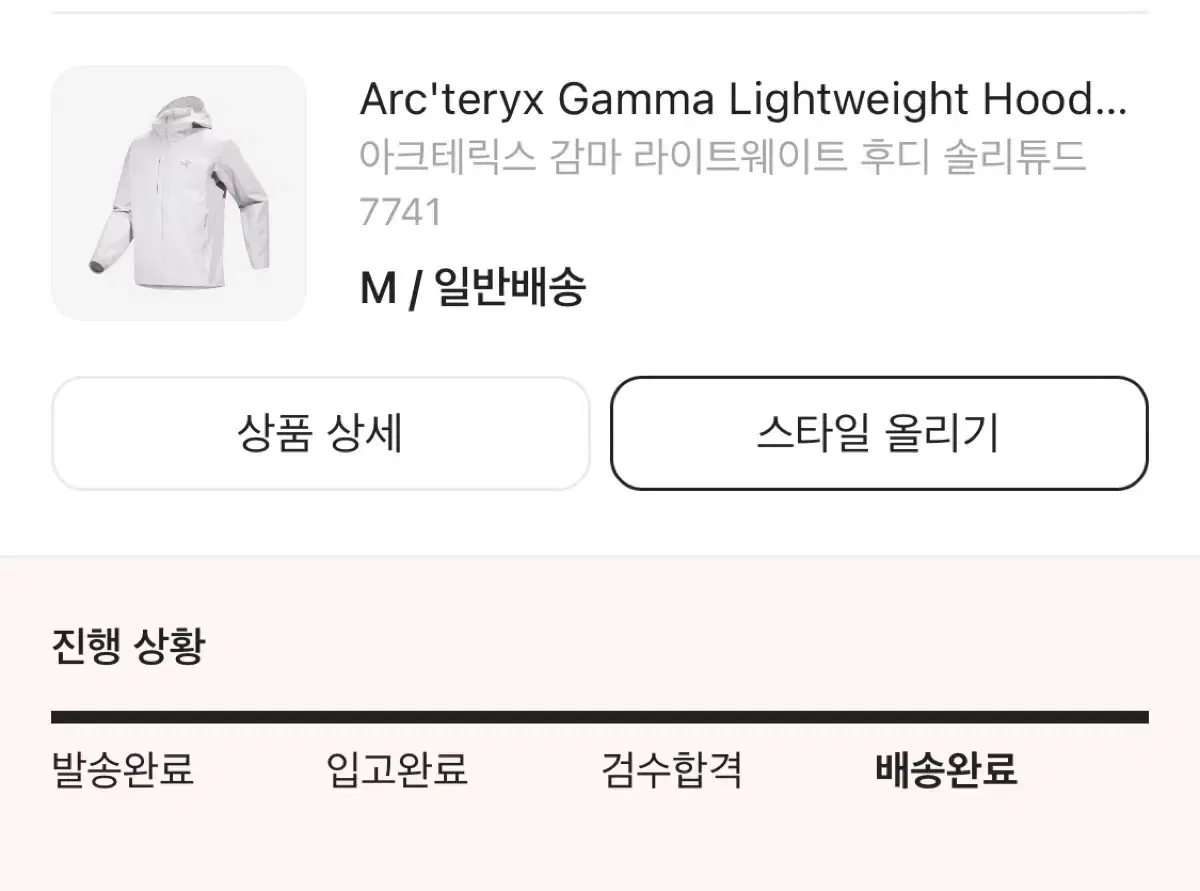Click the Arc'teryx Gamma Lightweight Hood title
The image size is (1200, 891).
pyautogui.click(x=743, y=99)
